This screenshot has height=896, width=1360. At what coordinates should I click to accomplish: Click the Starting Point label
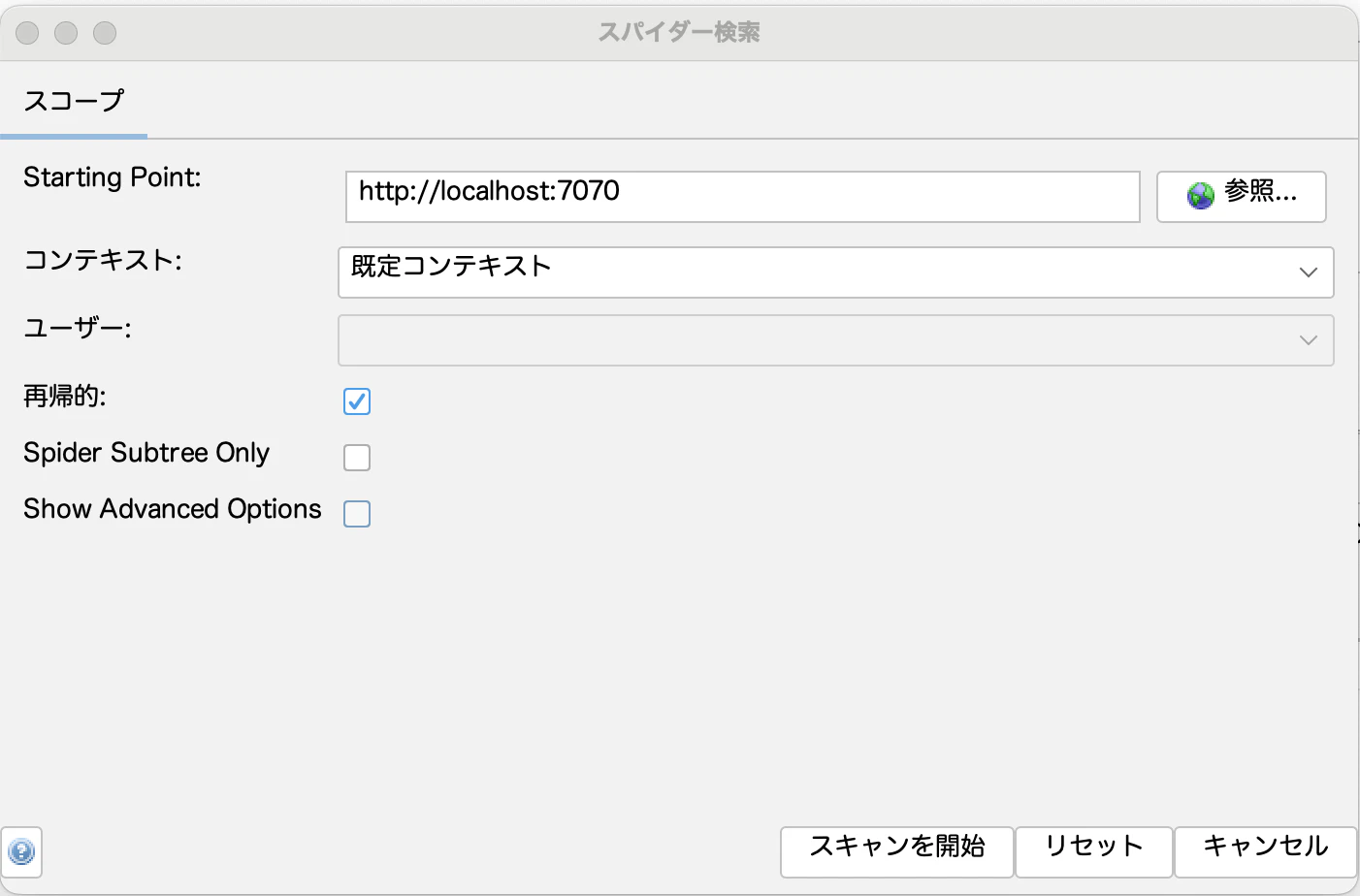(113, 177)
